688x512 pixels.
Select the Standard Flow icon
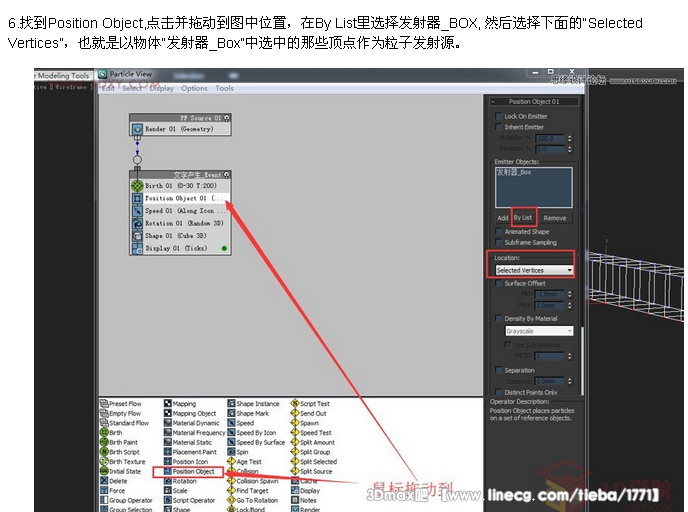[x=104, y=422]
